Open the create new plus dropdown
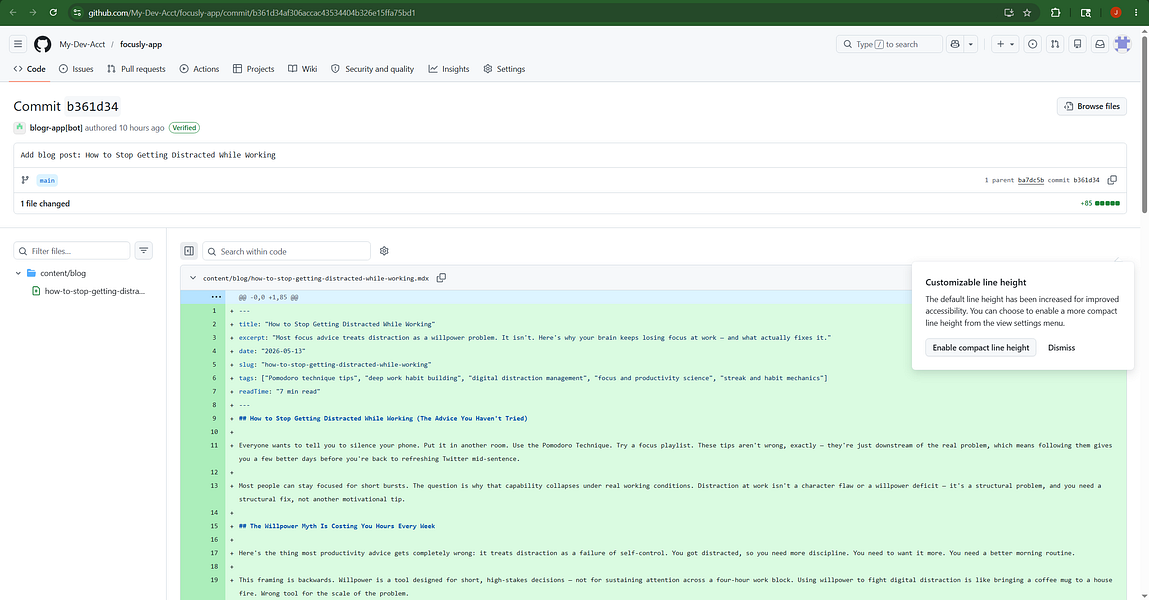 [1005, 44]
